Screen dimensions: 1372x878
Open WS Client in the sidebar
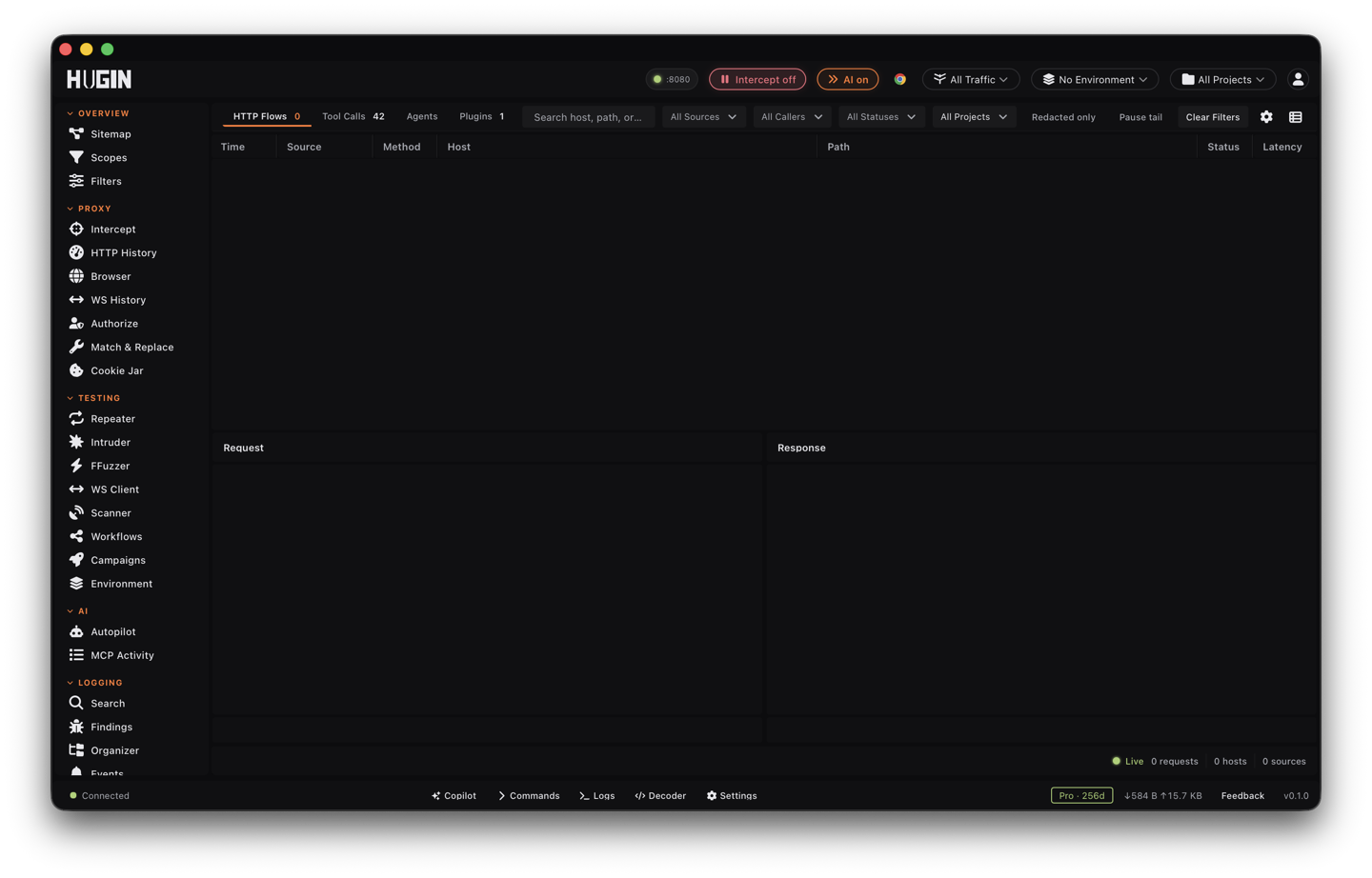(x=104, y=489)
